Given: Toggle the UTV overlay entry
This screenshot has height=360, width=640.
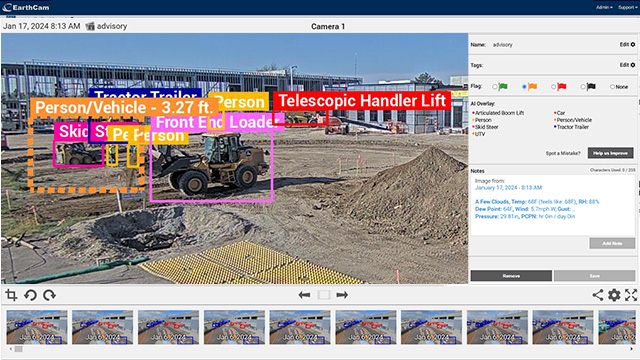Looking at the screenshot, I should pyautogui.click(x=479, y=134).
